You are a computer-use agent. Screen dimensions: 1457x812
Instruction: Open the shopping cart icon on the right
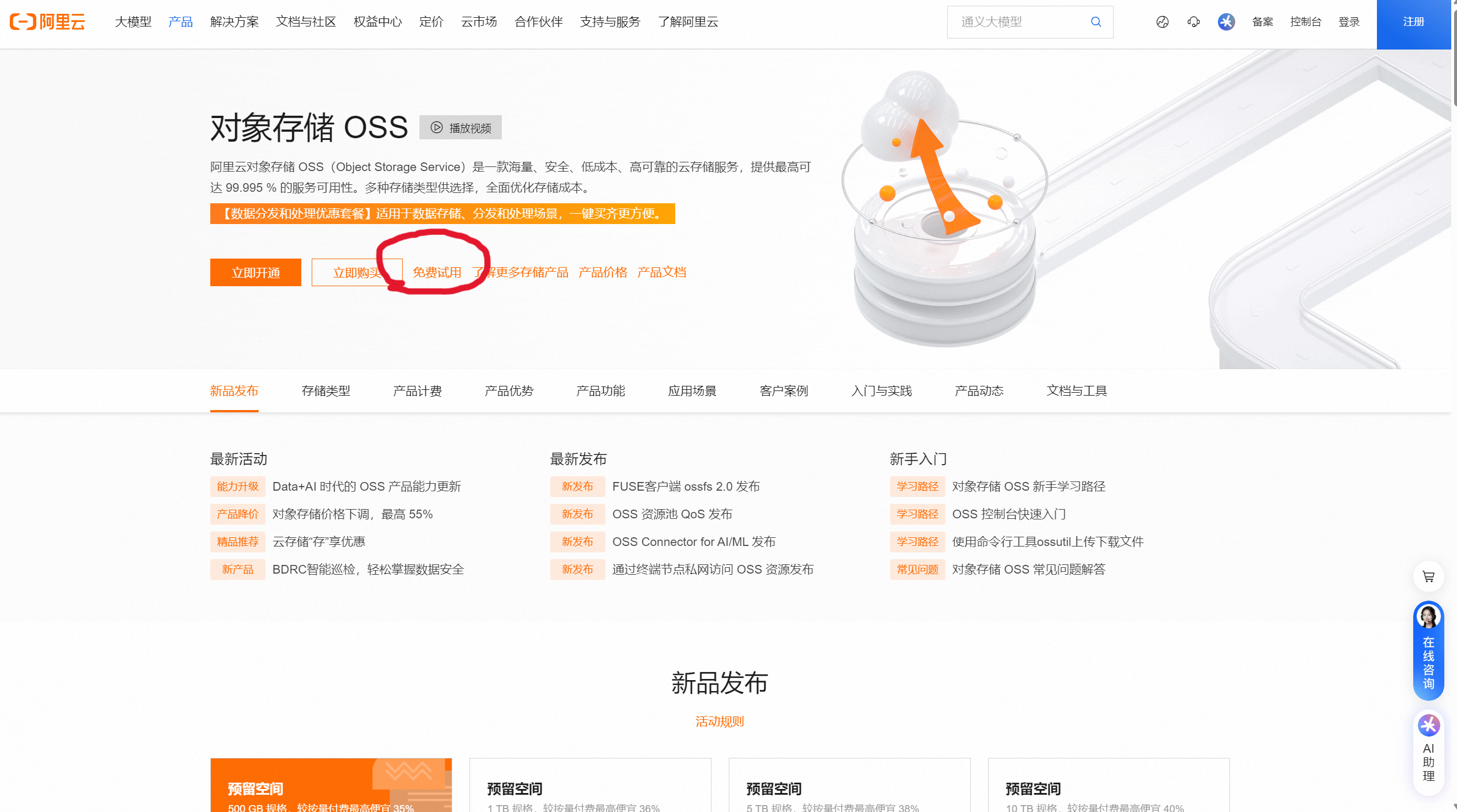point(1428,576)
